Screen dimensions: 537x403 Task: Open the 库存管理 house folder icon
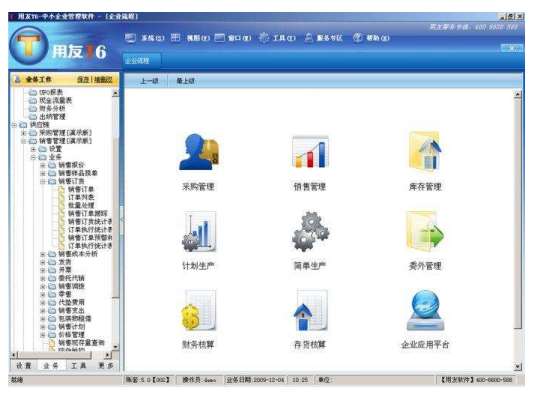point(425,151)
